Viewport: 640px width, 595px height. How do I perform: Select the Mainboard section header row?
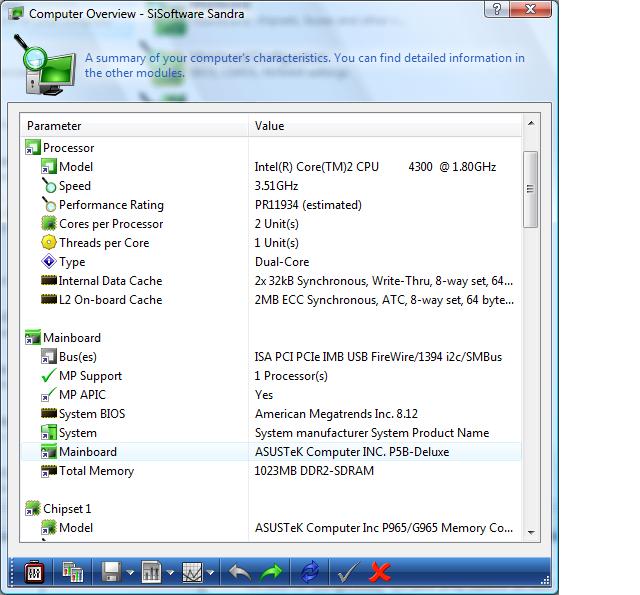(271, 338)
